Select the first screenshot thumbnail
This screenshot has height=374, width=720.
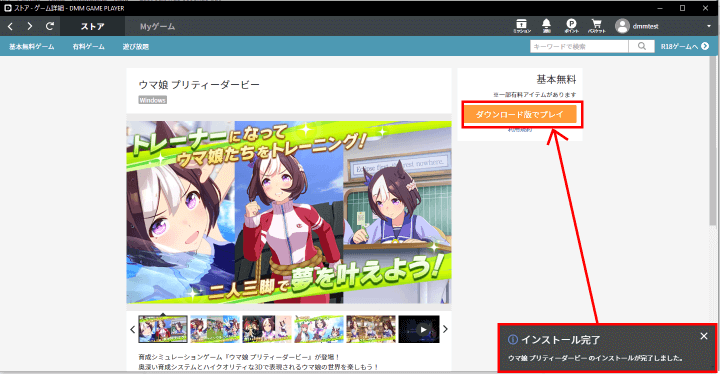[x=163, y=329]
